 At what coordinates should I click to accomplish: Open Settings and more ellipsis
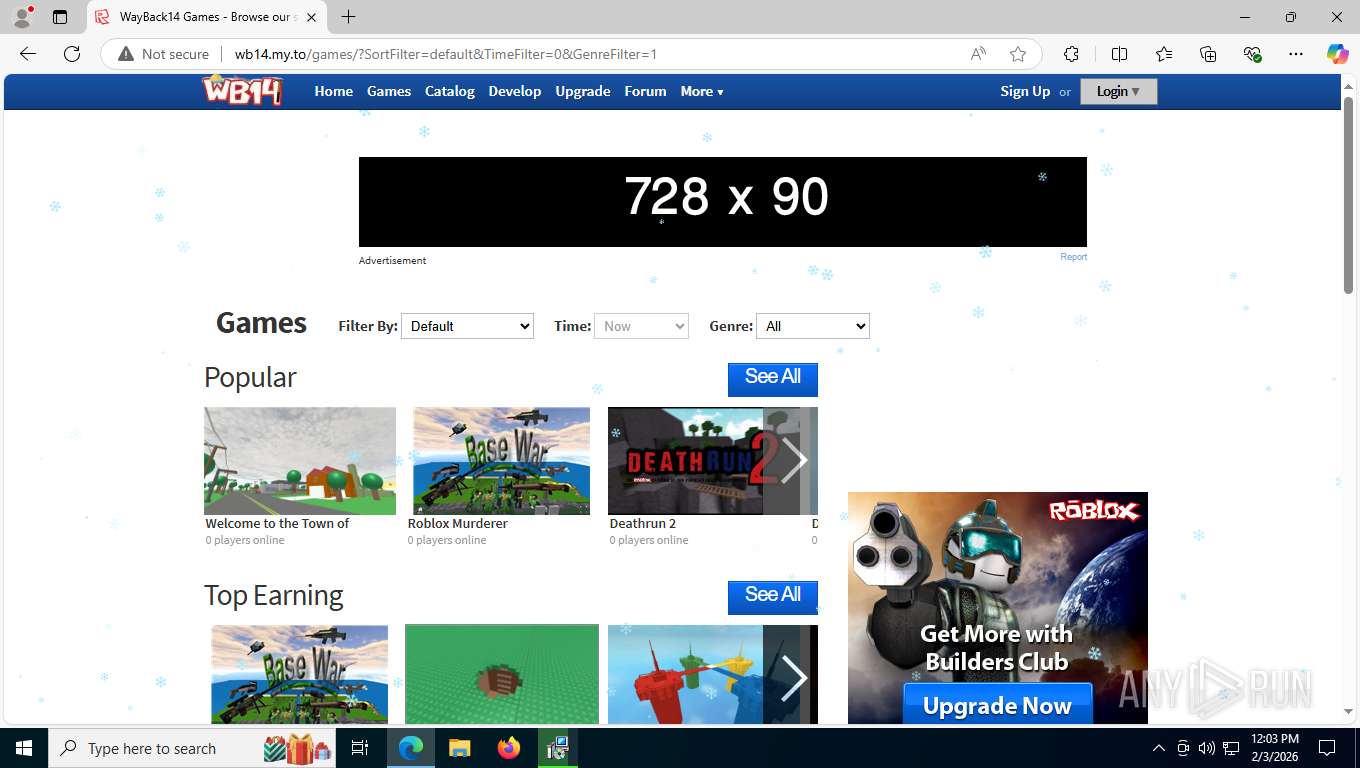tap(1296, 54)
